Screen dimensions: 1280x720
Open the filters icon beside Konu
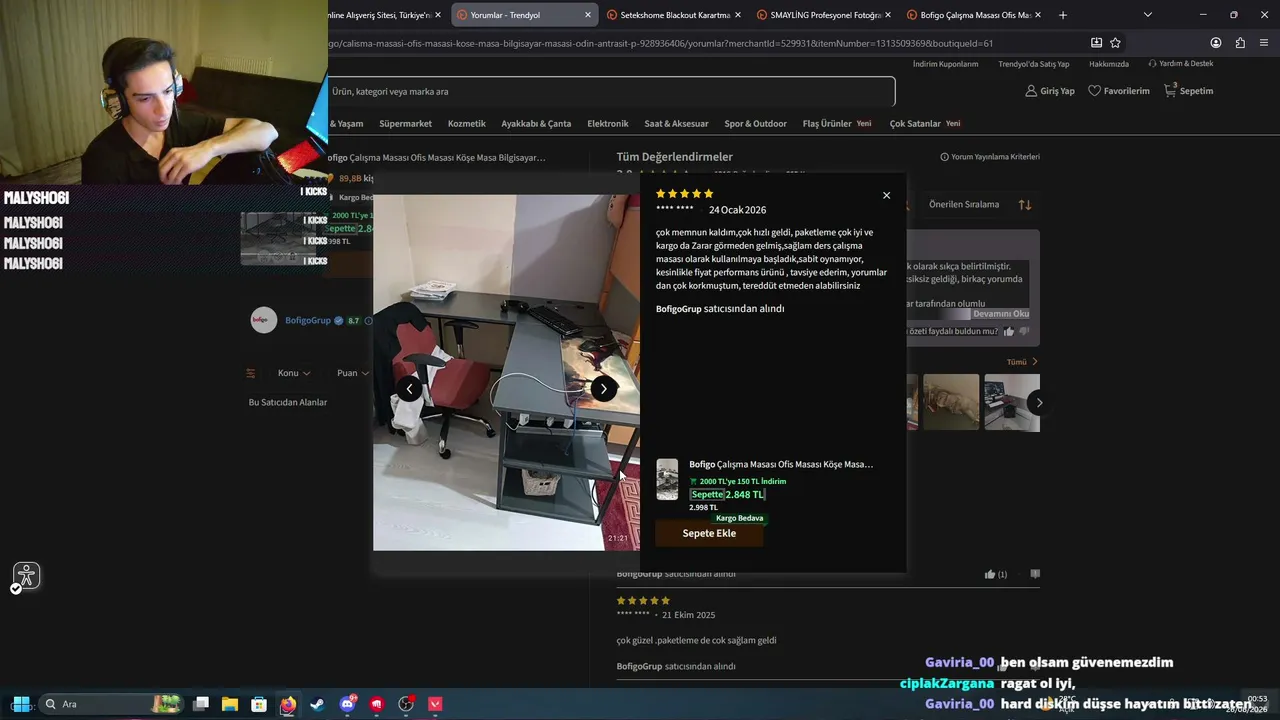(251, 373)
